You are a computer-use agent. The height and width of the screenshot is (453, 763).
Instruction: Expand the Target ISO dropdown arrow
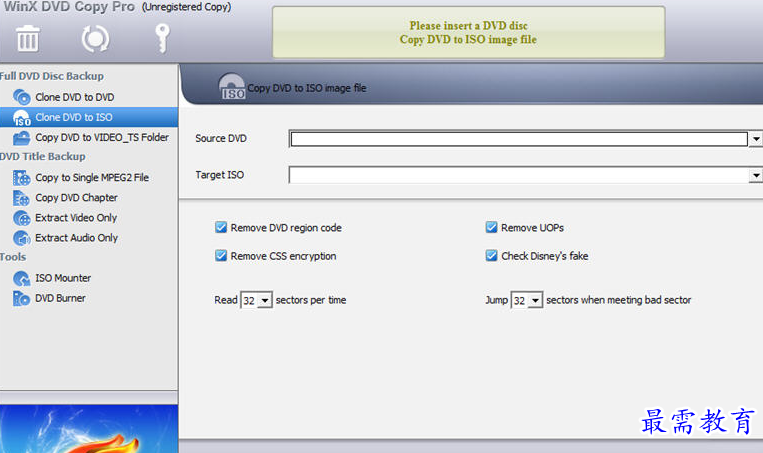pyautogui.click(x=756, y=175)
